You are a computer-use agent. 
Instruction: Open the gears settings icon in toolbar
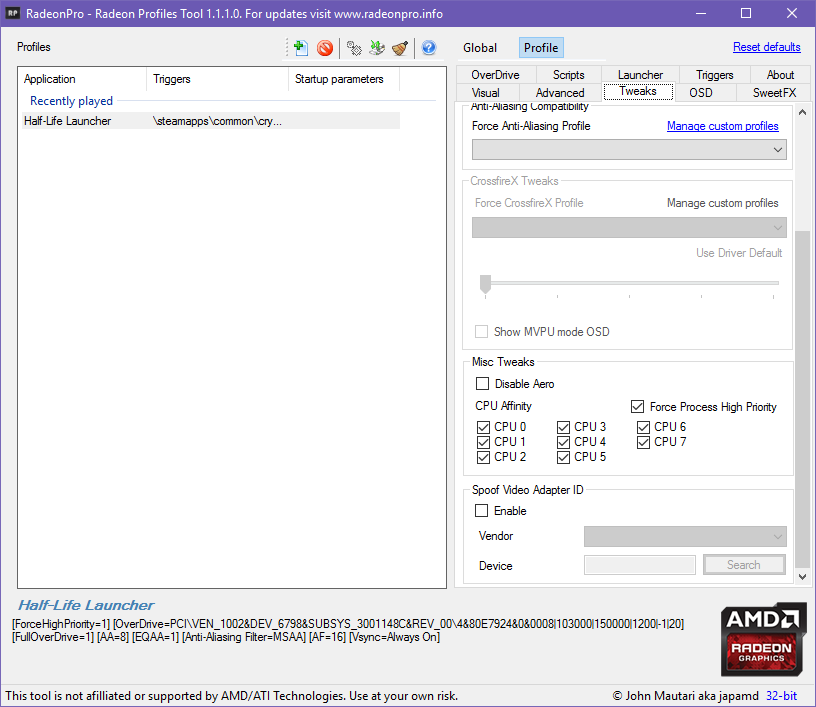[x=354, y=48]
